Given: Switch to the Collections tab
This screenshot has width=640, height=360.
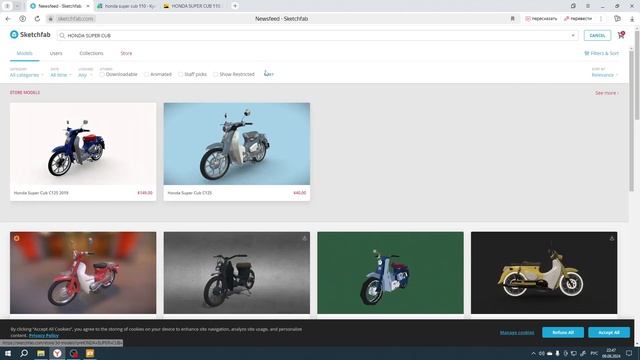Looking at the screenshot, I should pos(91,53).
